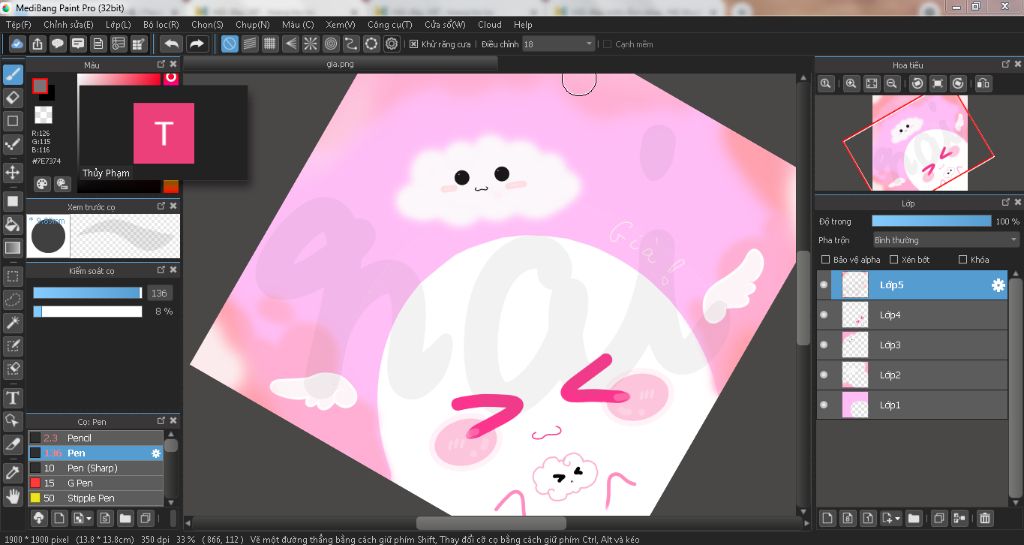Toggle 'Cạnh mềm' checkbox
Screen dimensions: 1024x545
pyautogui.click(x=607, y=44)
